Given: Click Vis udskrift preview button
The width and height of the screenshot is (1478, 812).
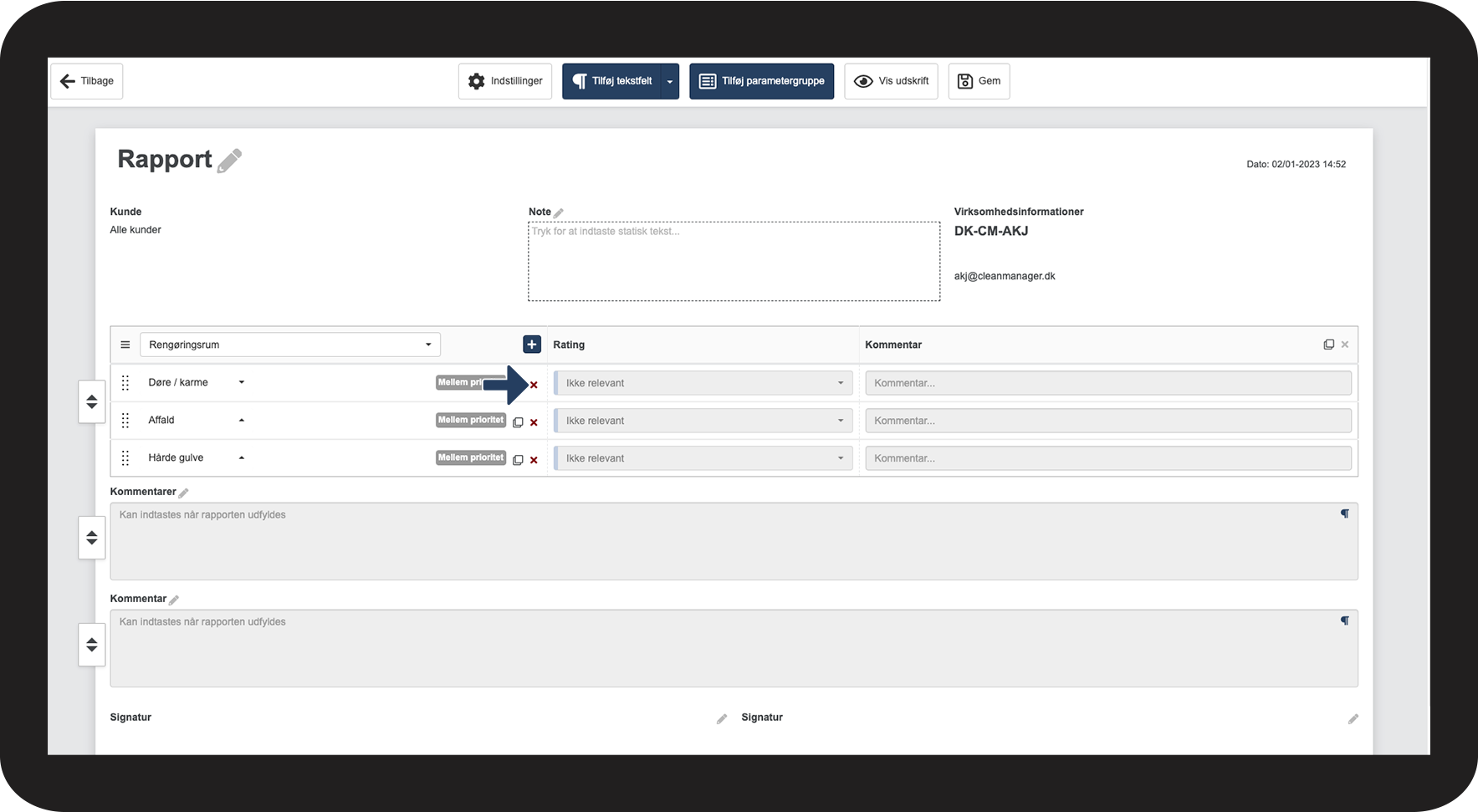Looking at the screenshot, I should [891, 81].
